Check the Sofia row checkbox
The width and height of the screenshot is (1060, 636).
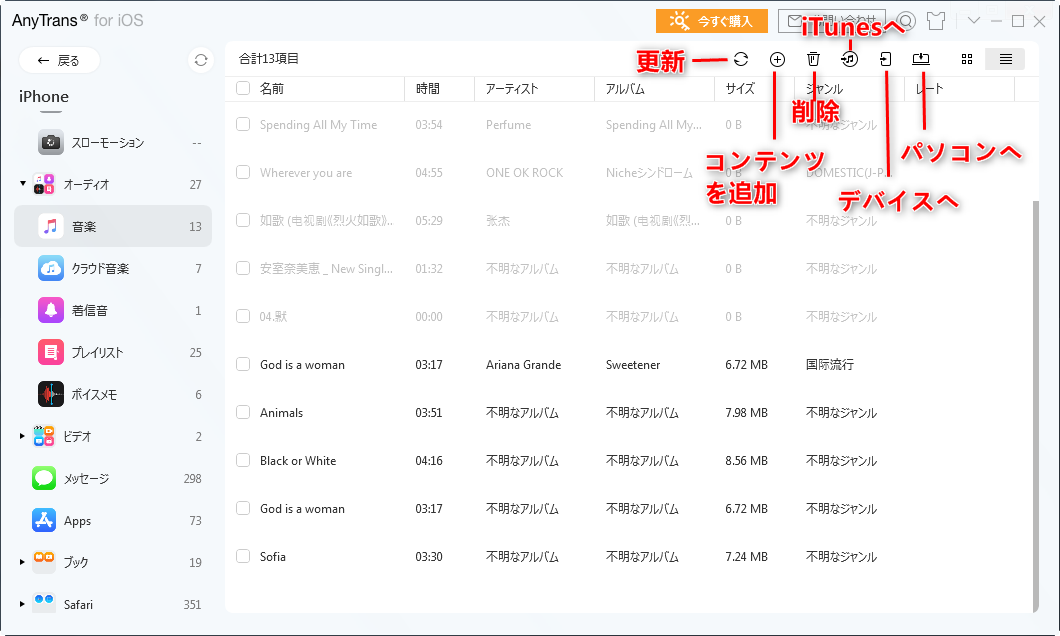pos(243,556)
